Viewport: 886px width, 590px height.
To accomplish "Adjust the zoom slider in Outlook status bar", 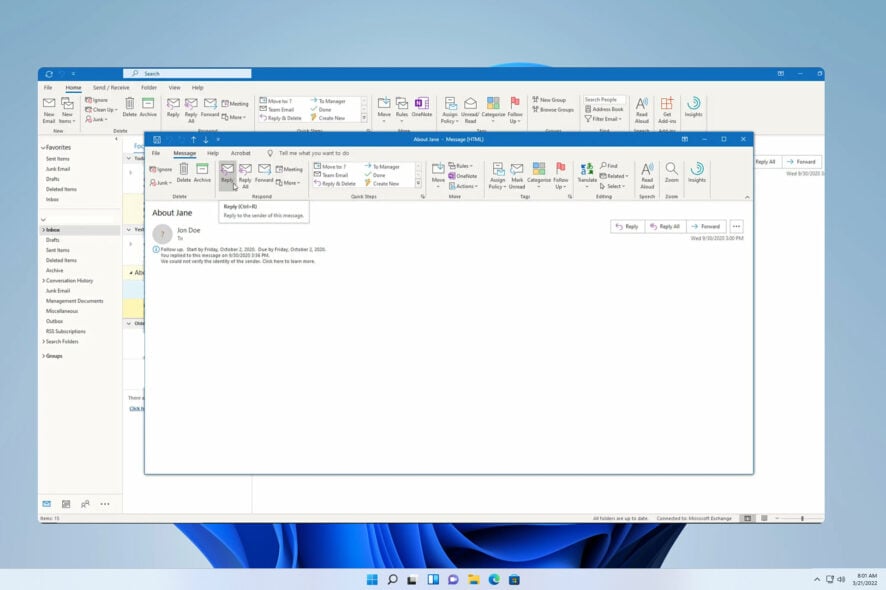I will pos(802,518).
